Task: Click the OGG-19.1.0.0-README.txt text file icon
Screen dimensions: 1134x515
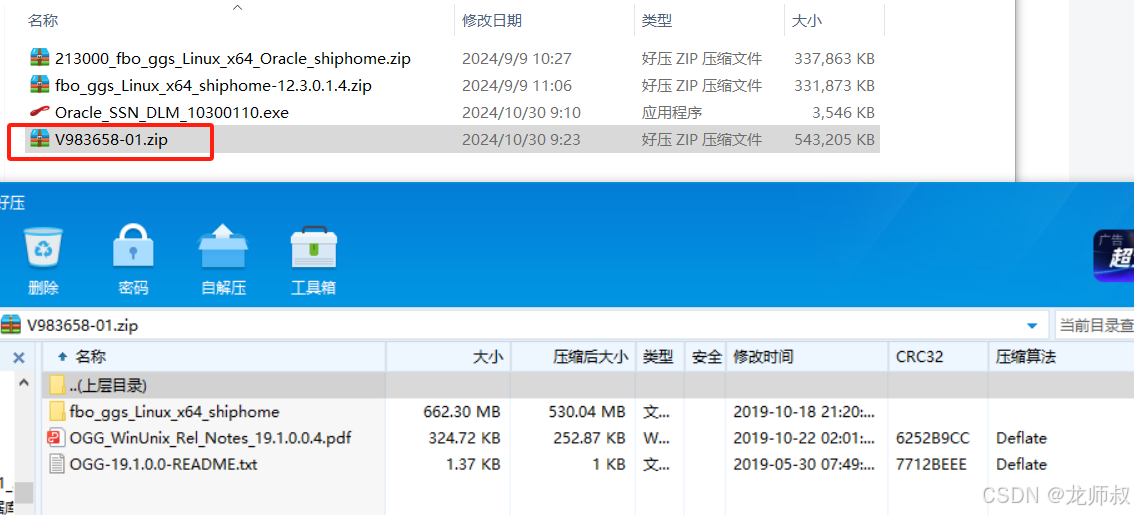Action: 58,464
